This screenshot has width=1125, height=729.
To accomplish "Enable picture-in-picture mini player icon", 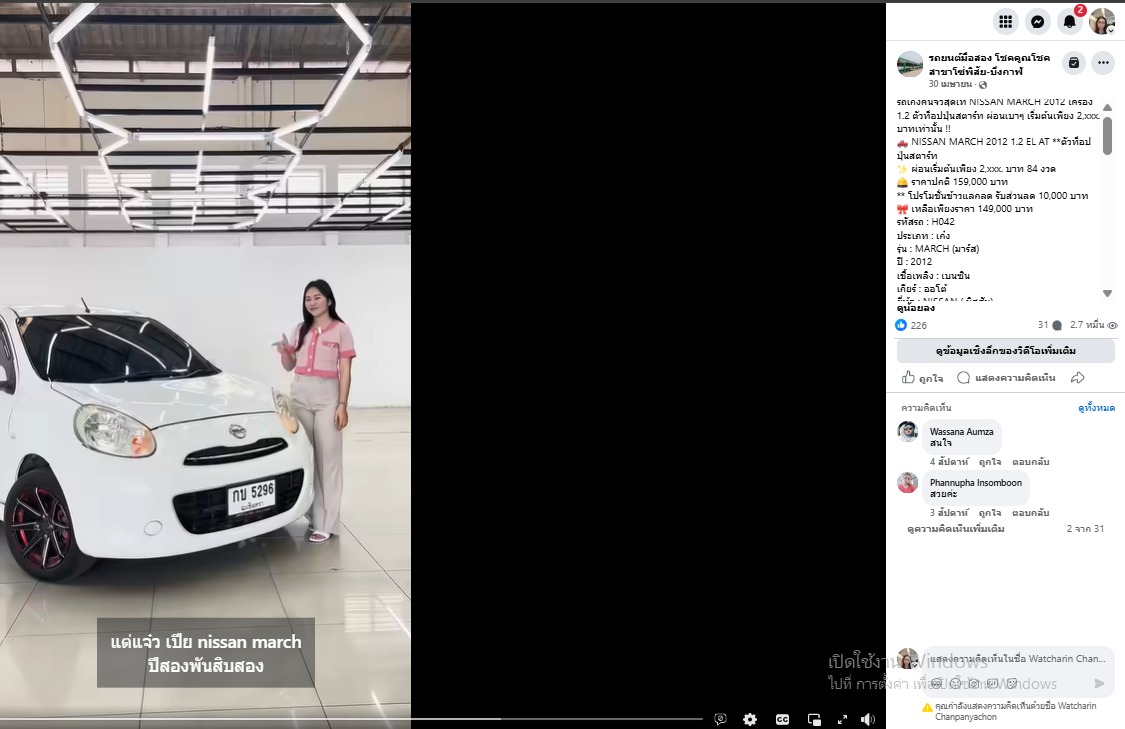I will [814, 719].
